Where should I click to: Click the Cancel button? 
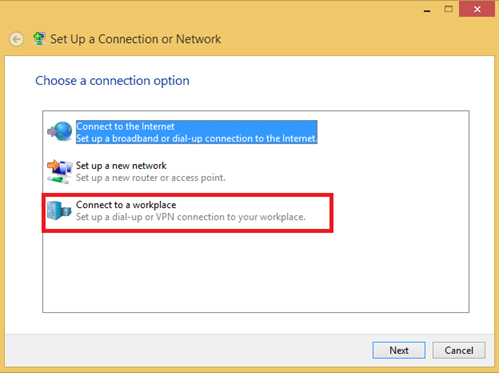[x=459, y=350]
